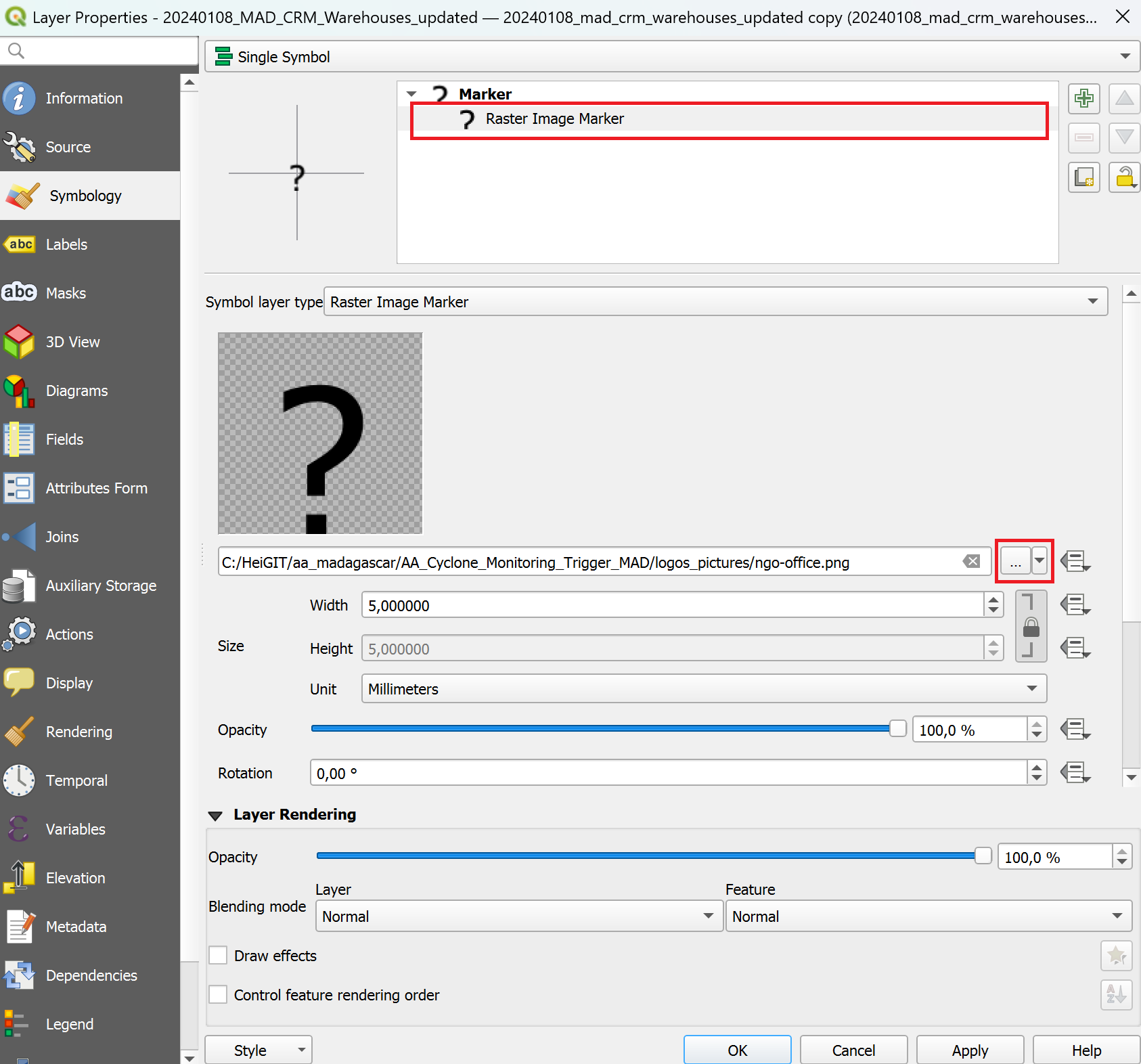The image size is (1141, 1064).
Task: Click the duplicate symbol layer icon
Action: click(x=1084, y=177)
